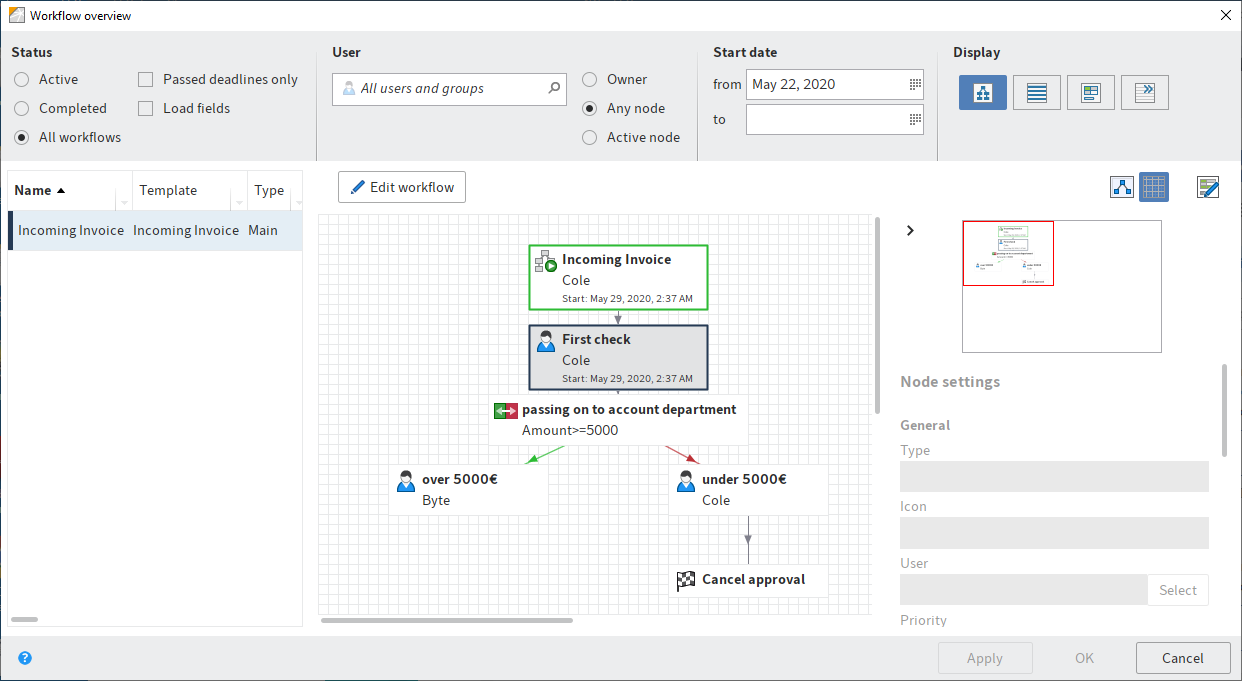The width and height of the screenshot is (1242, 681).
Task: Select the Owner radio button
Action: click(x=590, y=80)
